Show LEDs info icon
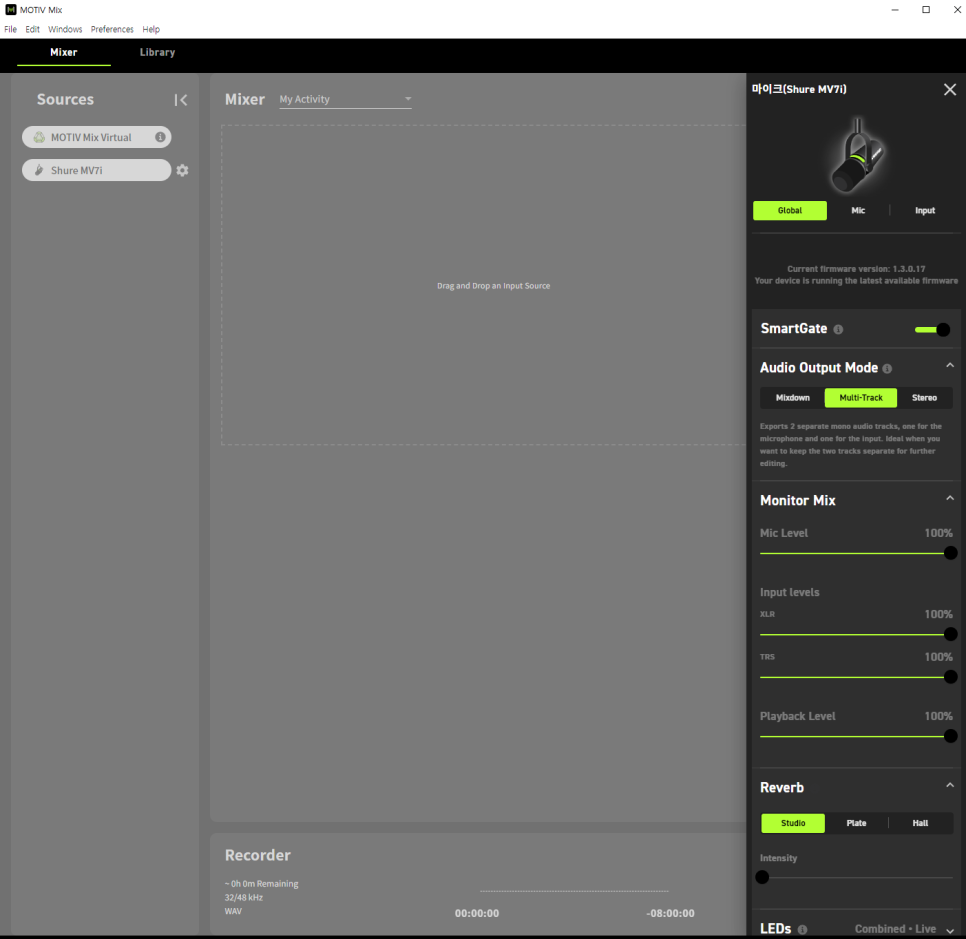This screenshot has height=939, width=966. [x=802, y=929]
